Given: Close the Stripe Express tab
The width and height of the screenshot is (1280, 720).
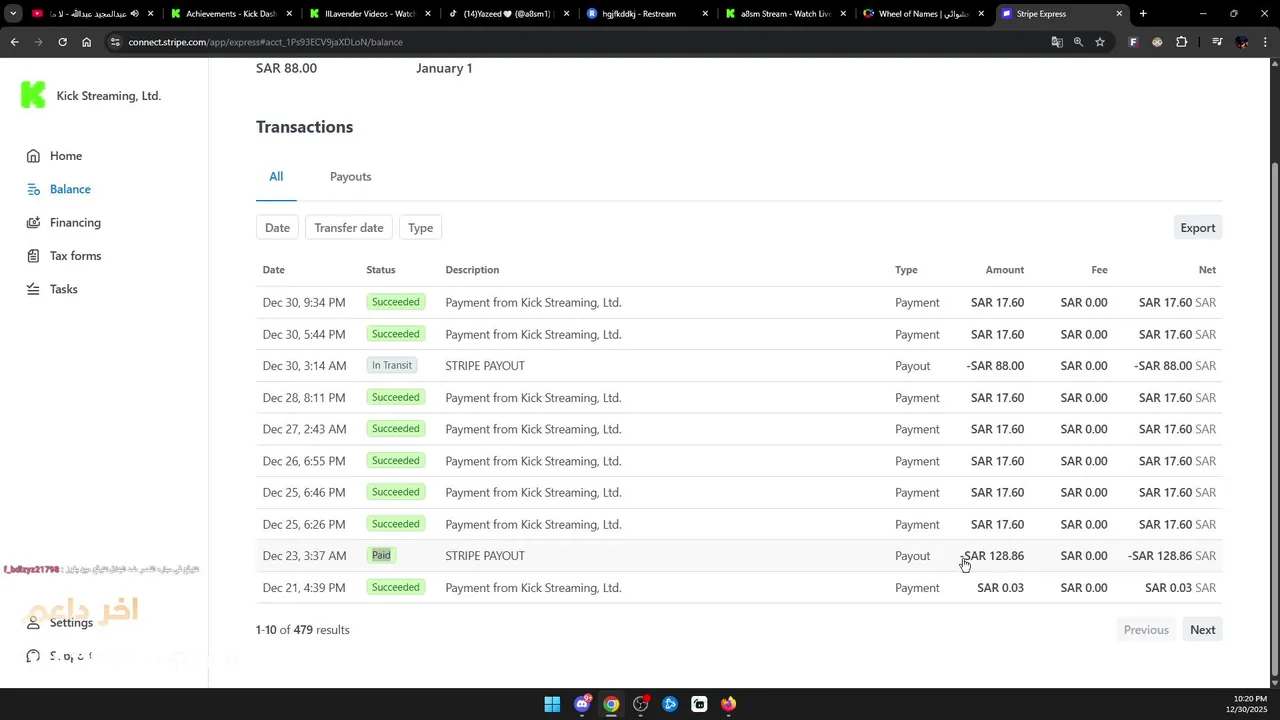Looking at the screenshot, I should 1119,14.
